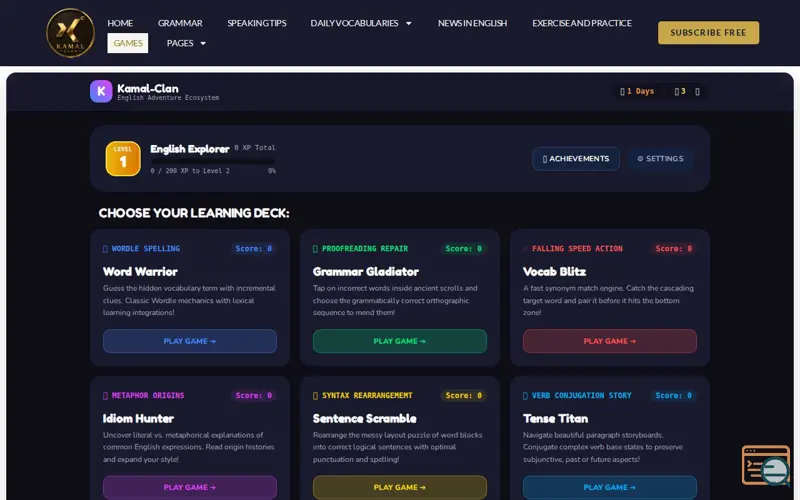Click the 0 XP Total text
The width and height of the screenshot is (800, 500).
click(x=255, y=147)
